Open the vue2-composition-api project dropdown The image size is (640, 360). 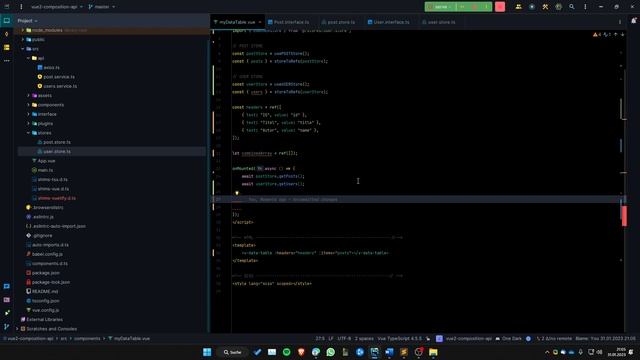57,7
